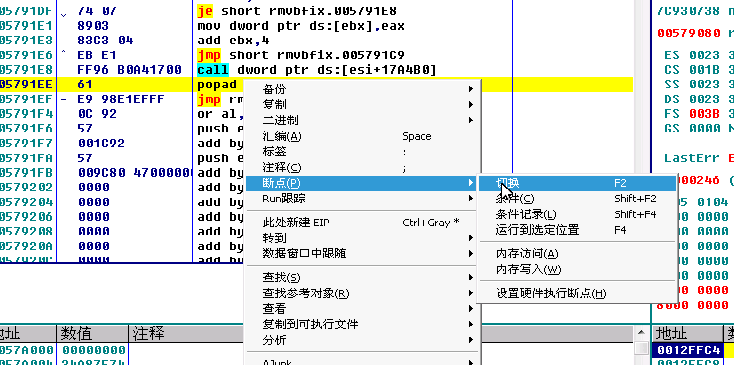The image size is (734, 365).
Task: Open the 分析 submenu
Action: (363, 340)
